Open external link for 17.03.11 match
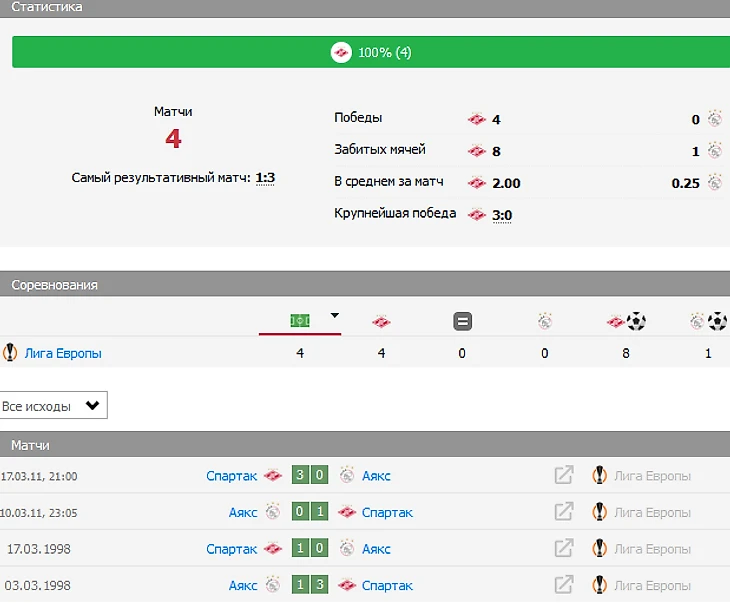This screenshot has width=730, height=603. (563, 475)
